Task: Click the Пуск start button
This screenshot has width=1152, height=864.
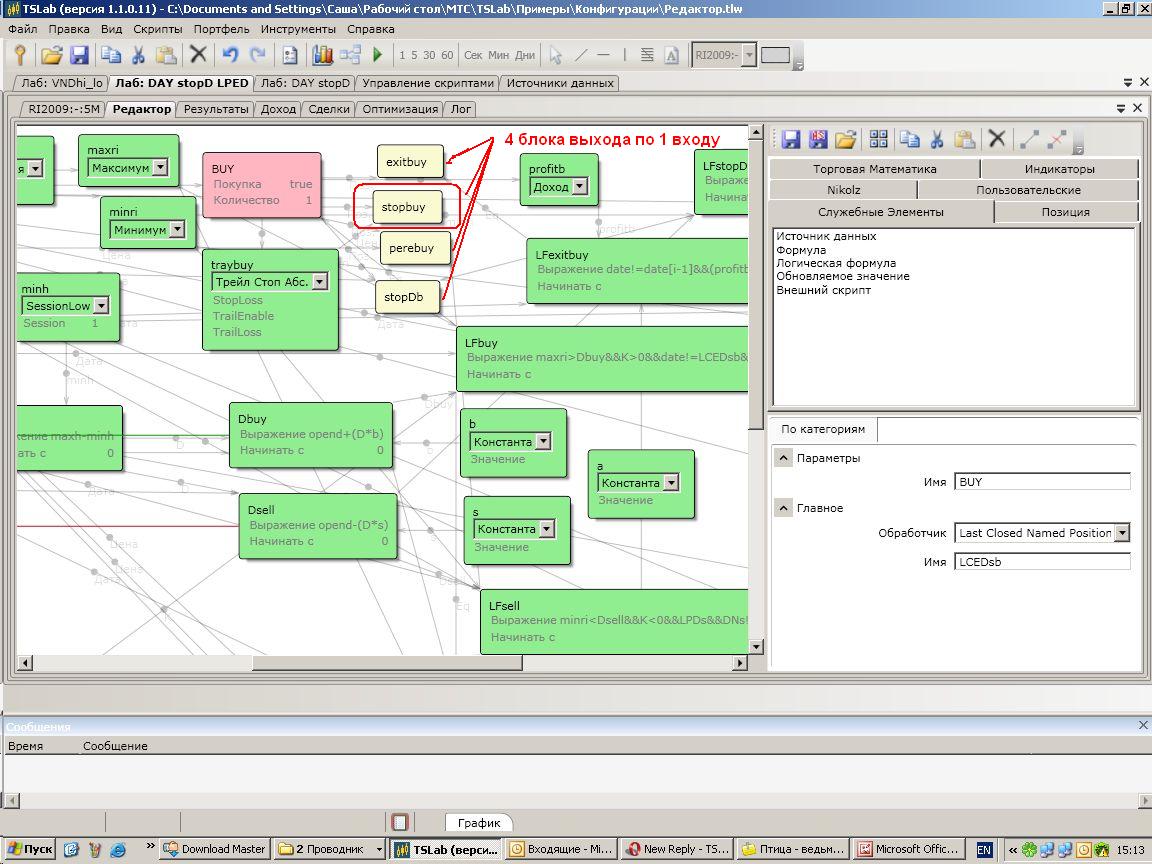Action: (29, 849)
